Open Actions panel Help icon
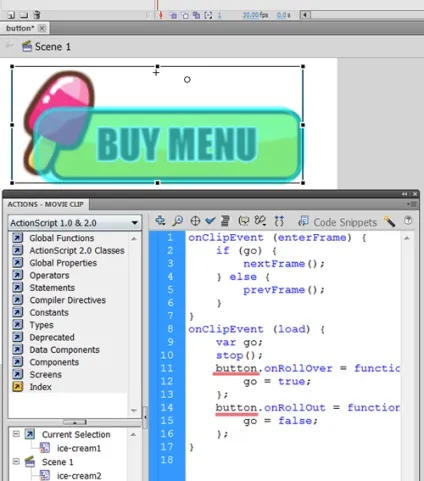The height and width of the screenshot is (481, 424). pyautogui.click(x=408, y=221)
